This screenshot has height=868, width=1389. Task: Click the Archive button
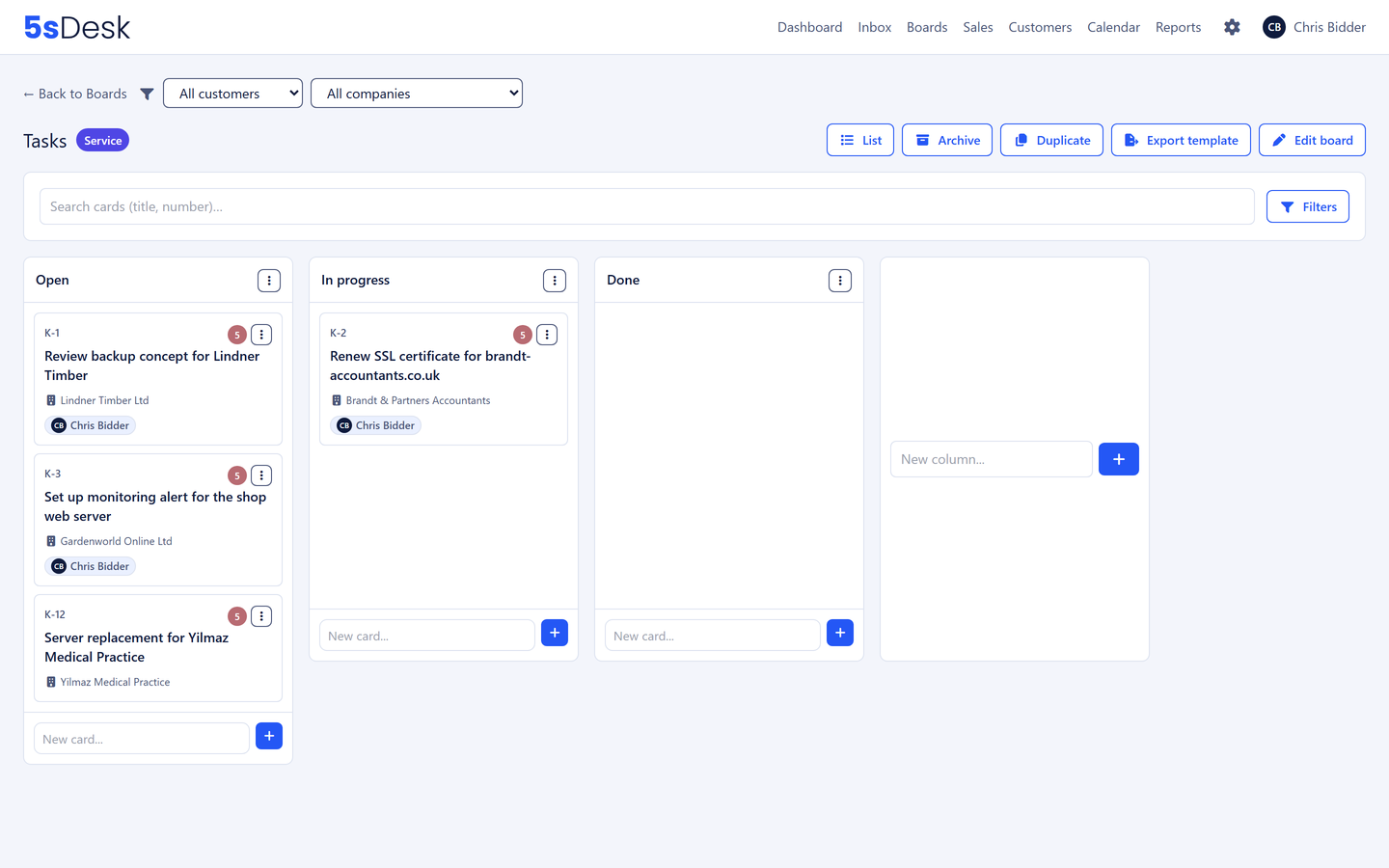tap(947, 140)
